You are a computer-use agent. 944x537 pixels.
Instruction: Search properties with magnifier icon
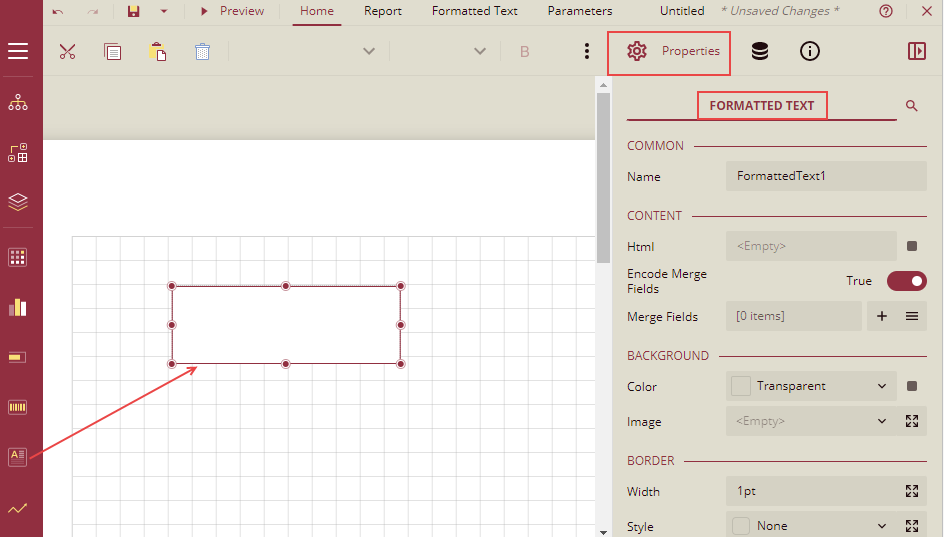(911, 106)
